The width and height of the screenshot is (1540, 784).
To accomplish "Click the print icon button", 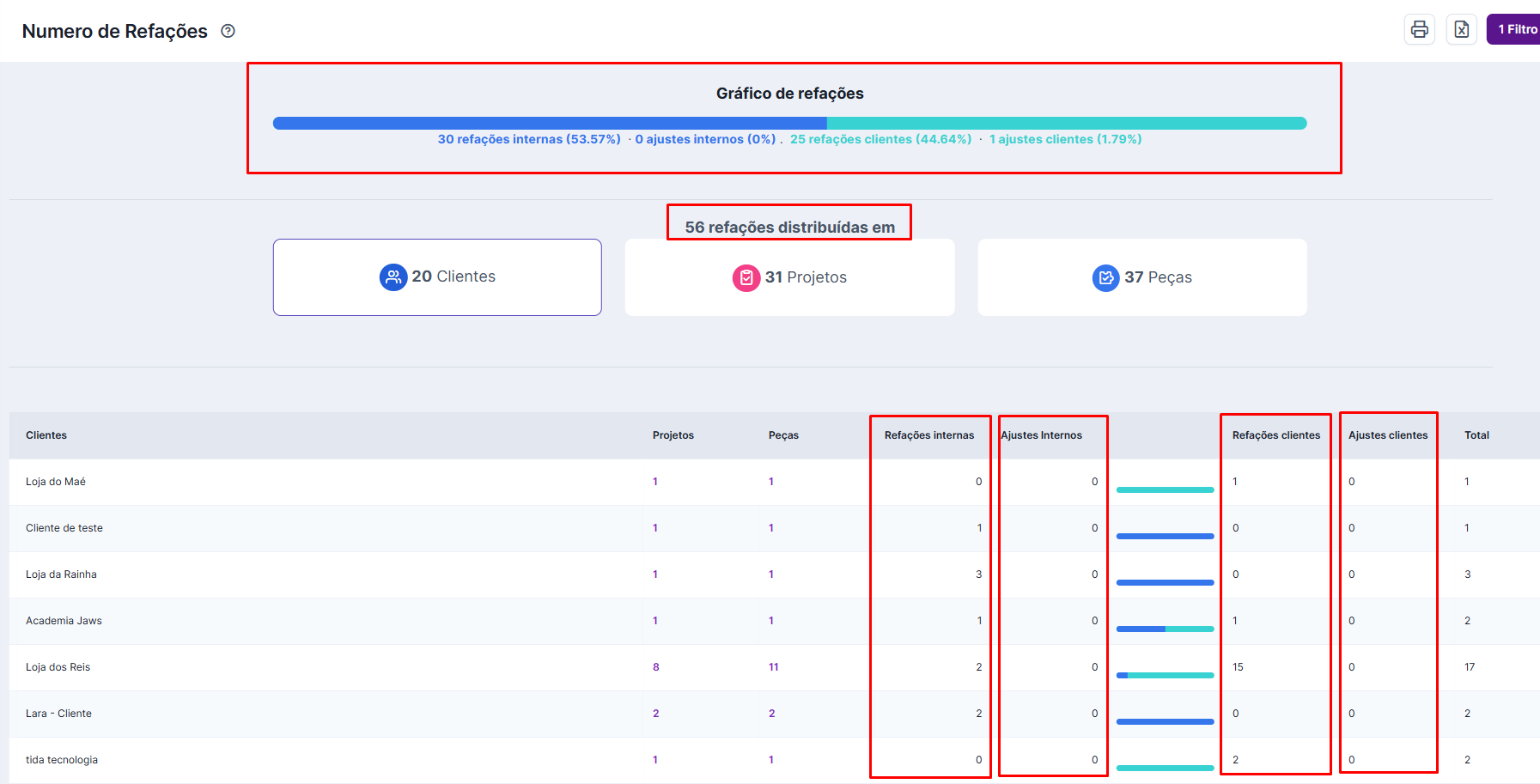I will 1419,29.
